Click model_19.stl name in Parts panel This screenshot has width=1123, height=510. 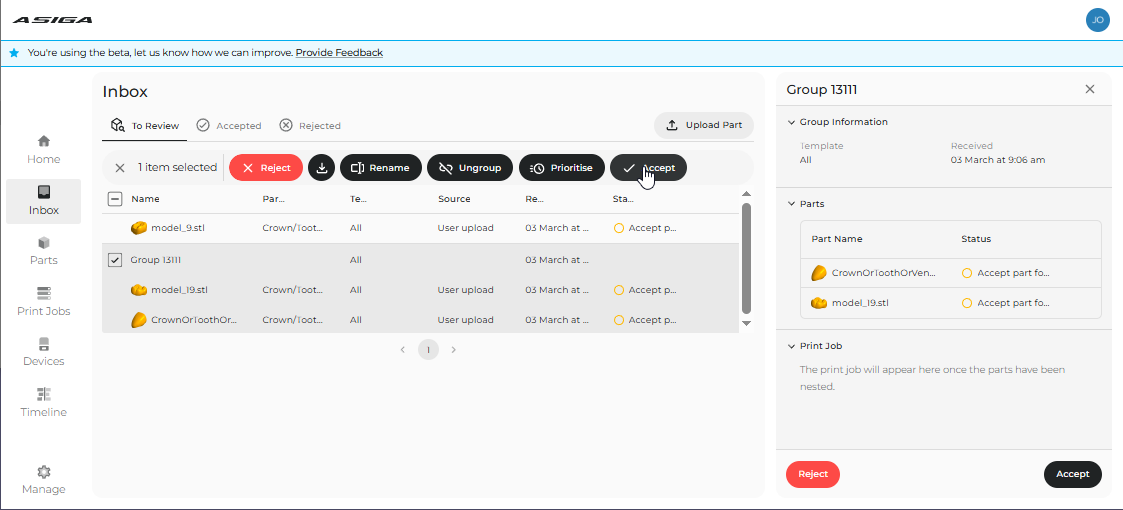point(860,303)
